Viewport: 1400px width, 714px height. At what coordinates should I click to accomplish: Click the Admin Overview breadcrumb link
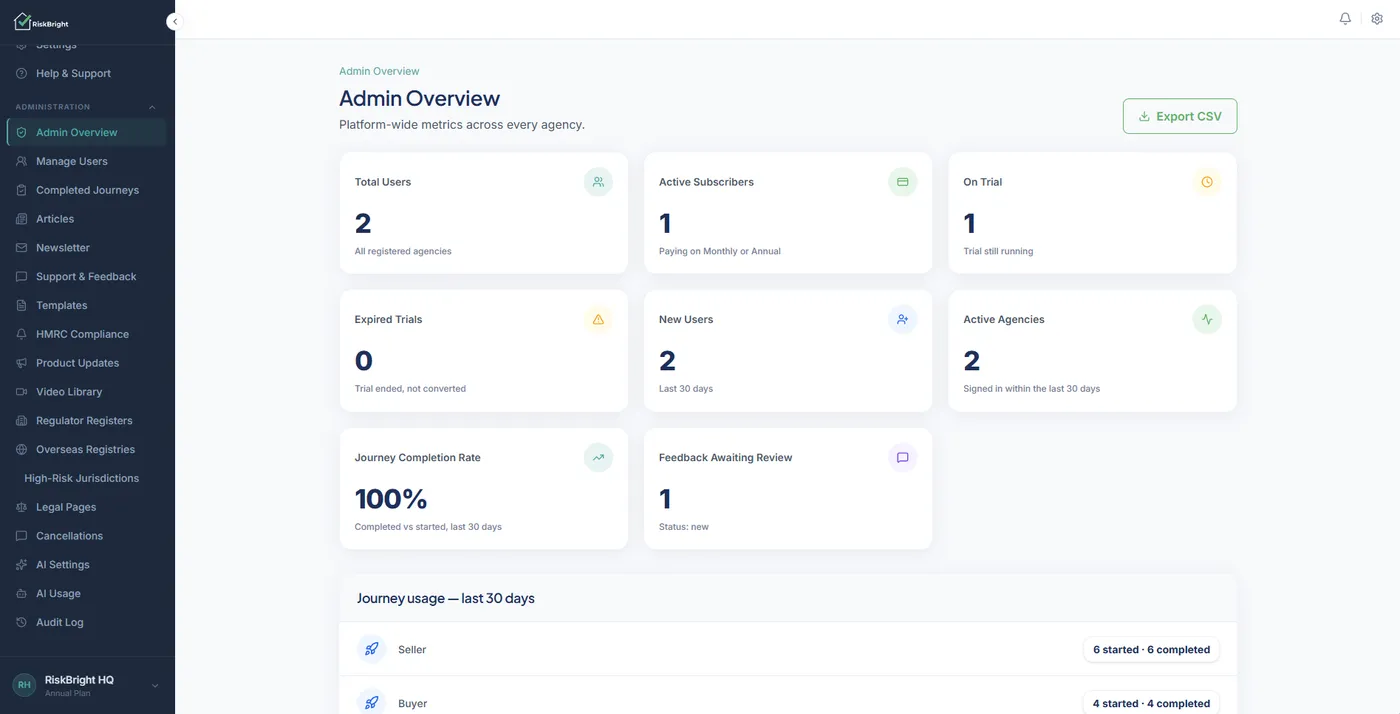(379, 71)
